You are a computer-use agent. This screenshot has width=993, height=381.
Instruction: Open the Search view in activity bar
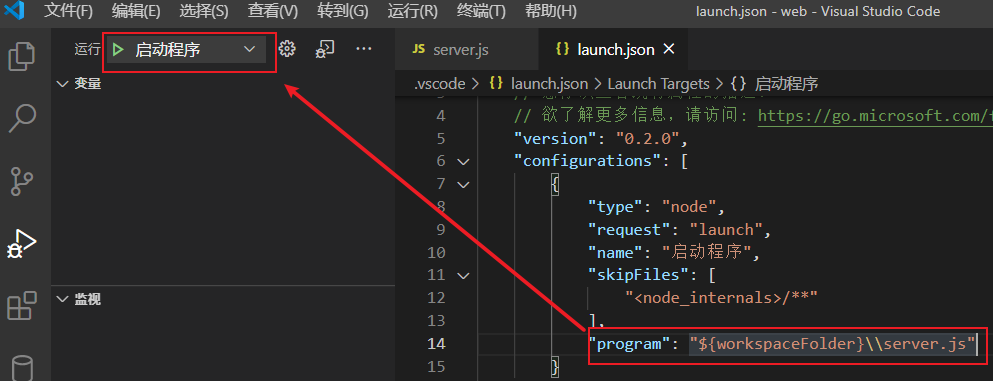22,118
